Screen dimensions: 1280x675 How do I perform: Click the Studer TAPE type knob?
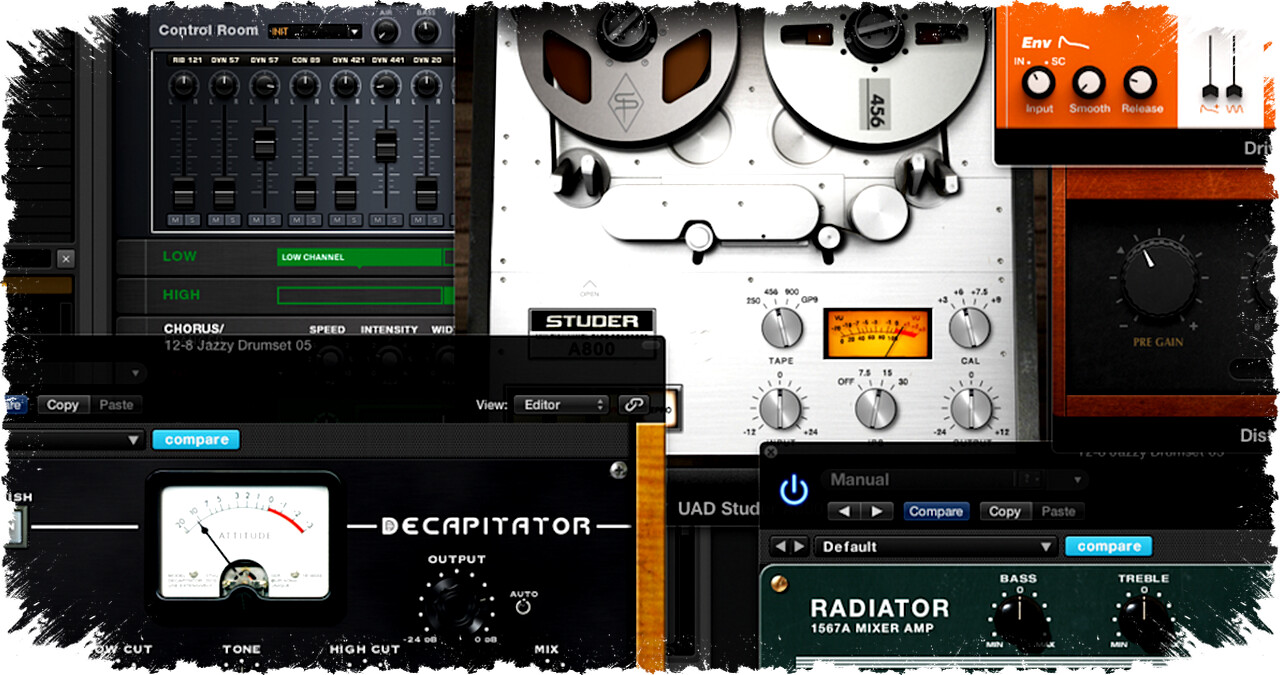pos(781,328)
